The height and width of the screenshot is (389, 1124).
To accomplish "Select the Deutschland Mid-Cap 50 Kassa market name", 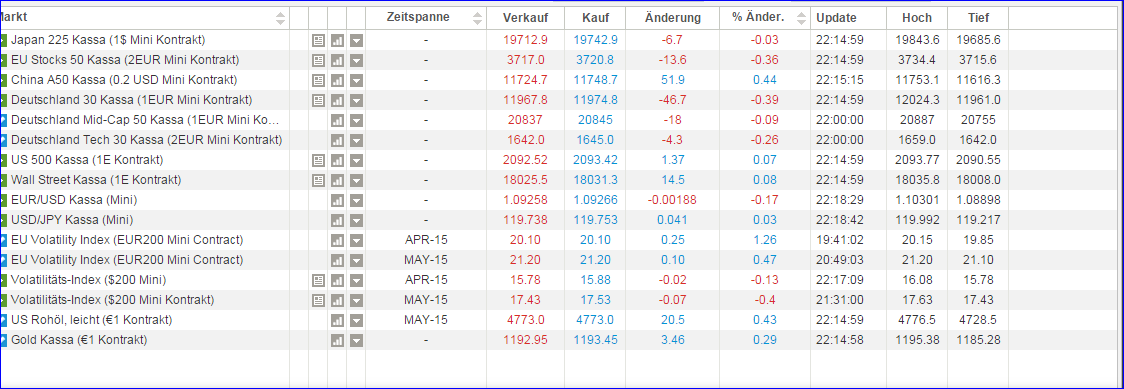I will pos(144,120).
